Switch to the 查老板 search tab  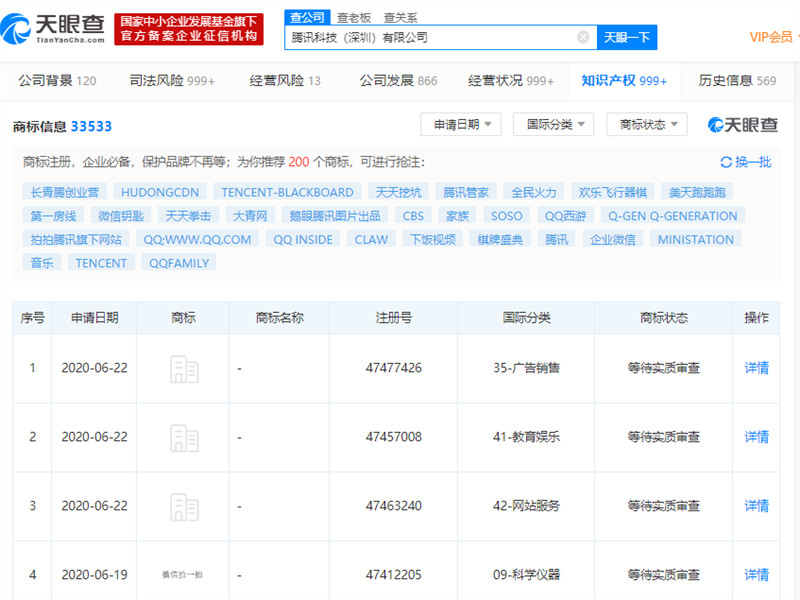354,18
